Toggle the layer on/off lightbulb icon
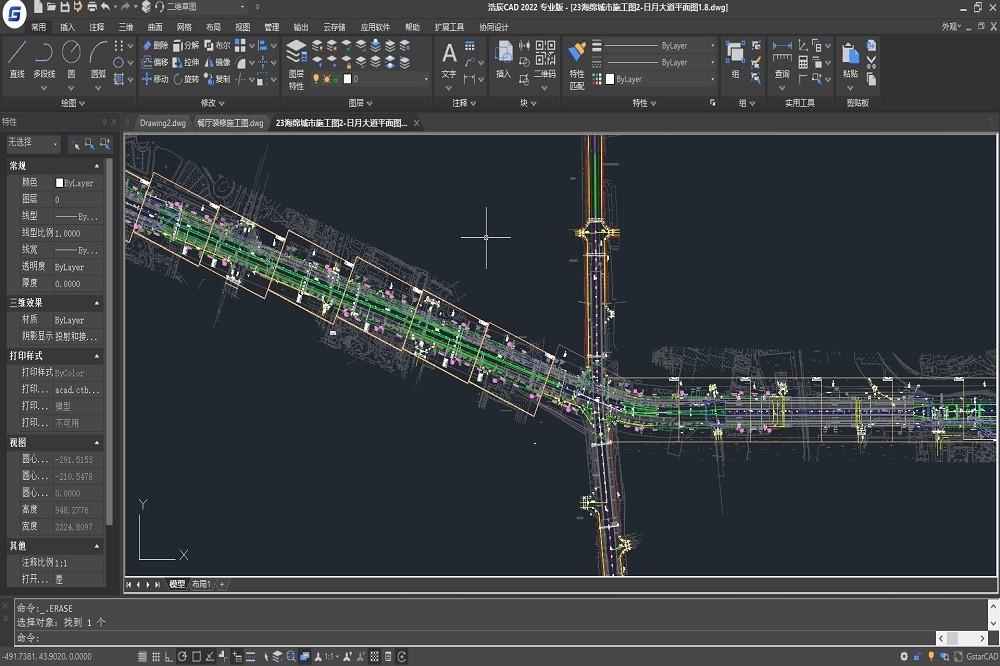This screenshot has width=1000, height=666. (315, 79)
